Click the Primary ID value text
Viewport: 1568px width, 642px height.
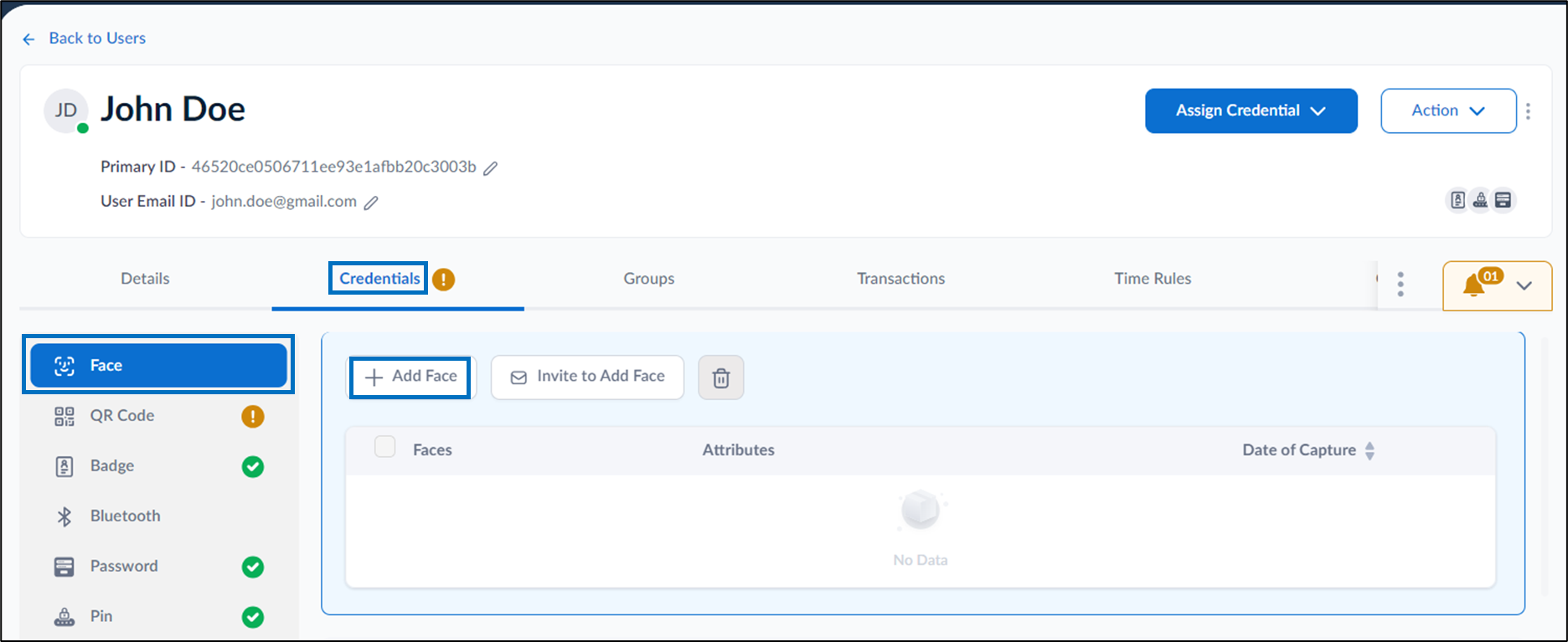[333, 167]
